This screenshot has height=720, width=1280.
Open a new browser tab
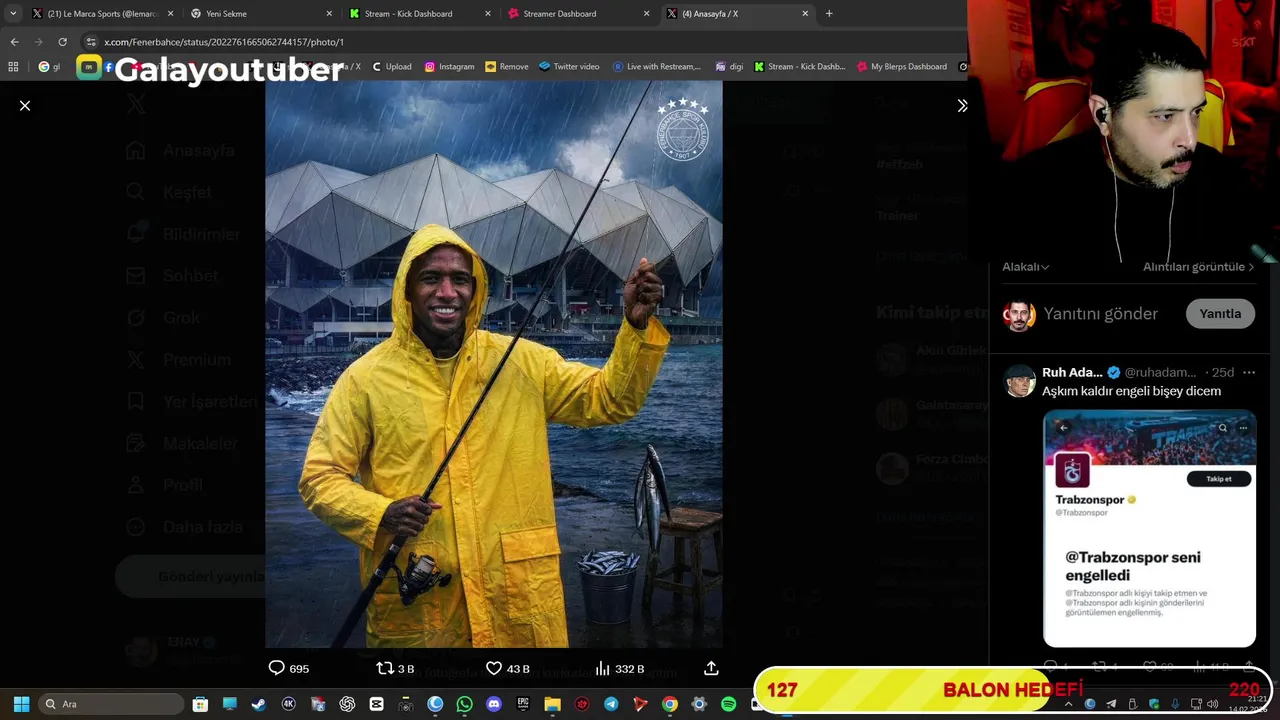829,13
